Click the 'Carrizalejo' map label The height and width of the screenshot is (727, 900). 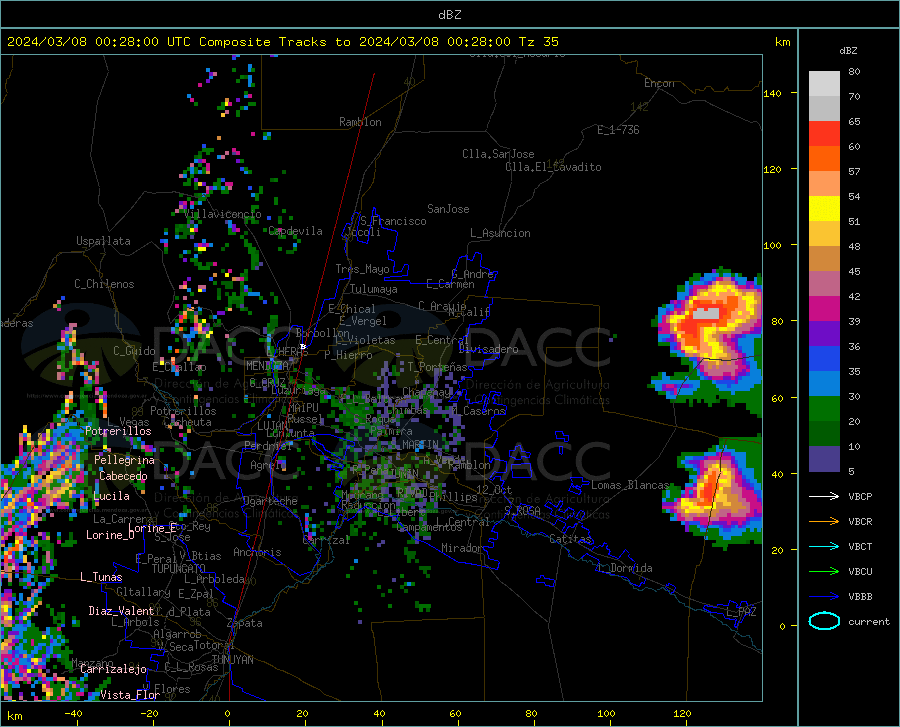pyautogui.click(x=113, y=669)
